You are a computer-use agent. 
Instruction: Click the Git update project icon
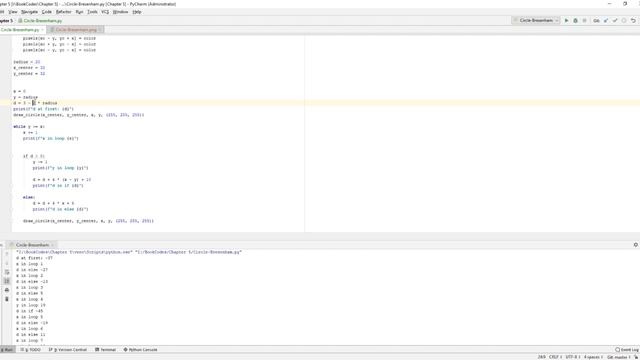(x=606, y=20)
